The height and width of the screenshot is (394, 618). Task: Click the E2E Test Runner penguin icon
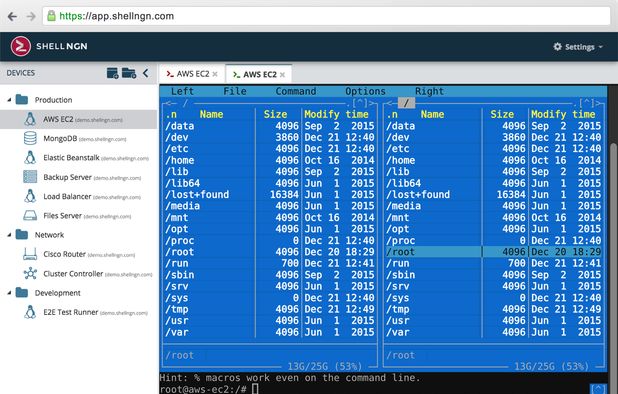pyautogui.click(x=30, y=312)
